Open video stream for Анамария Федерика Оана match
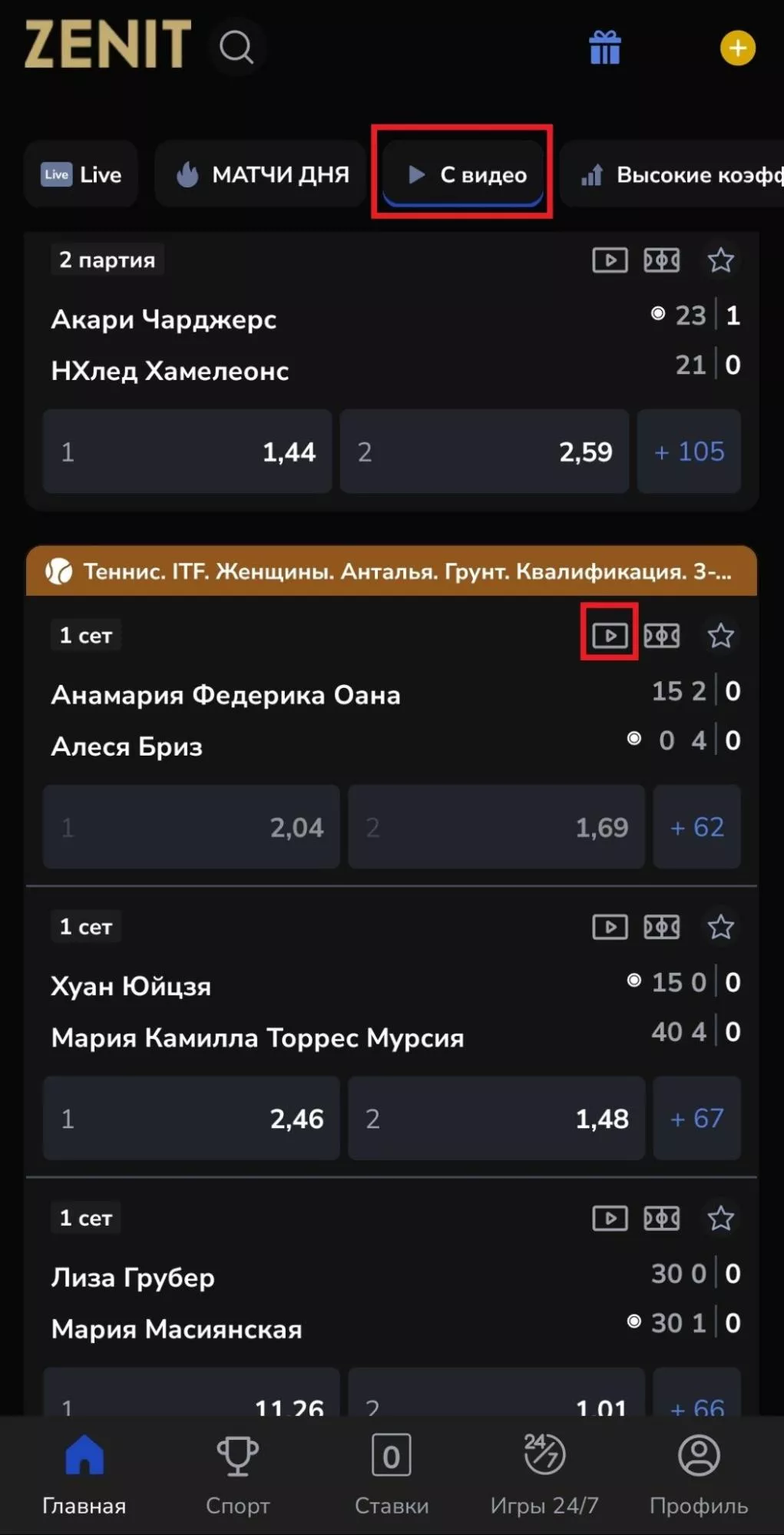784x1535 pixels. [610, 636]
